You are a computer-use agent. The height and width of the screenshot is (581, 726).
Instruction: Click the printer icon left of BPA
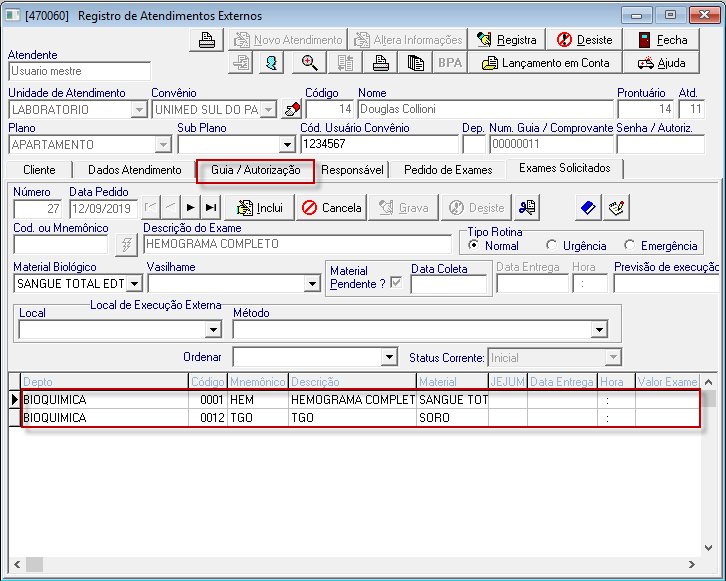pos(380,62)
